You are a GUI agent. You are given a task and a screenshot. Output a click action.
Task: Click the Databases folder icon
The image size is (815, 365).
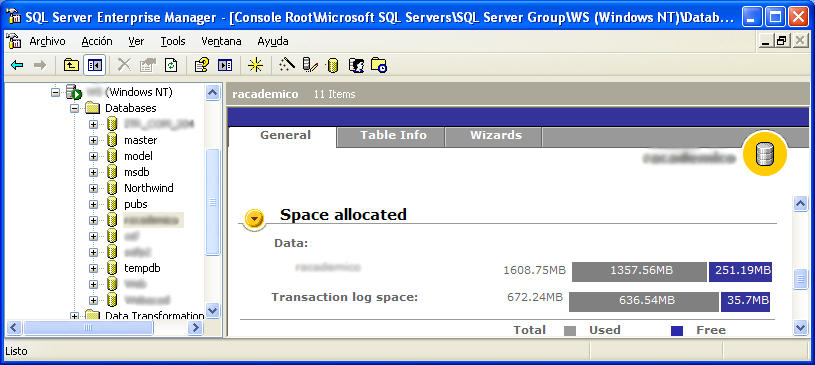pos(92,108)
